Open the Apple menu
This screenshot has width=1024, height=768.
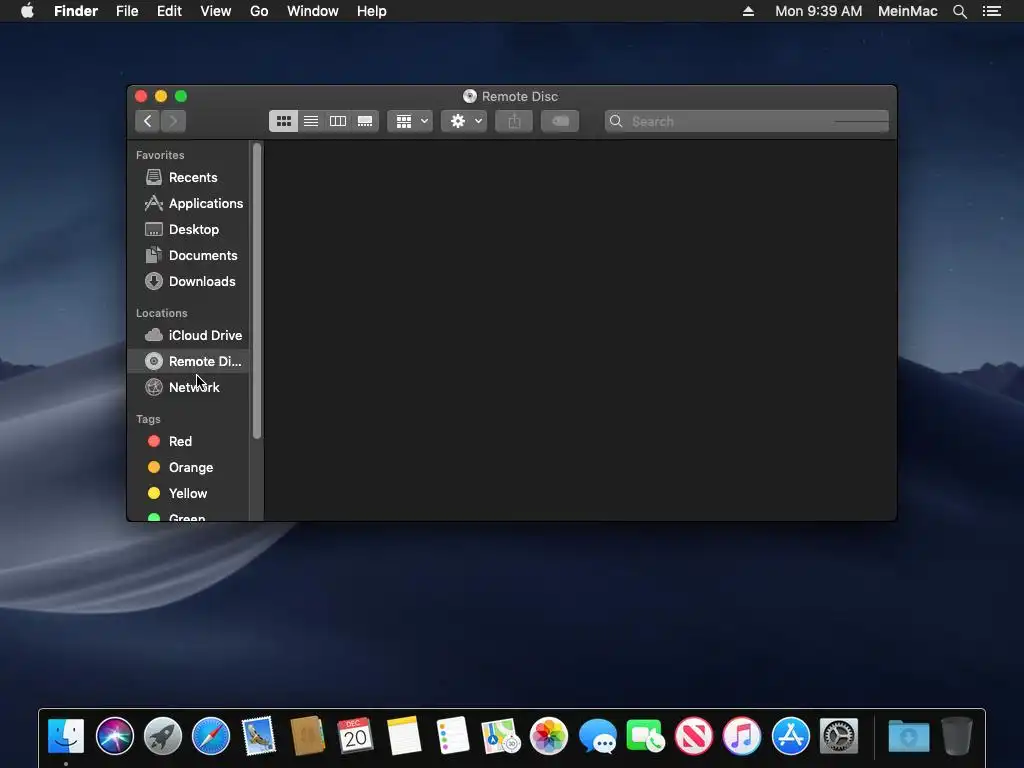[x=27, y=11]
